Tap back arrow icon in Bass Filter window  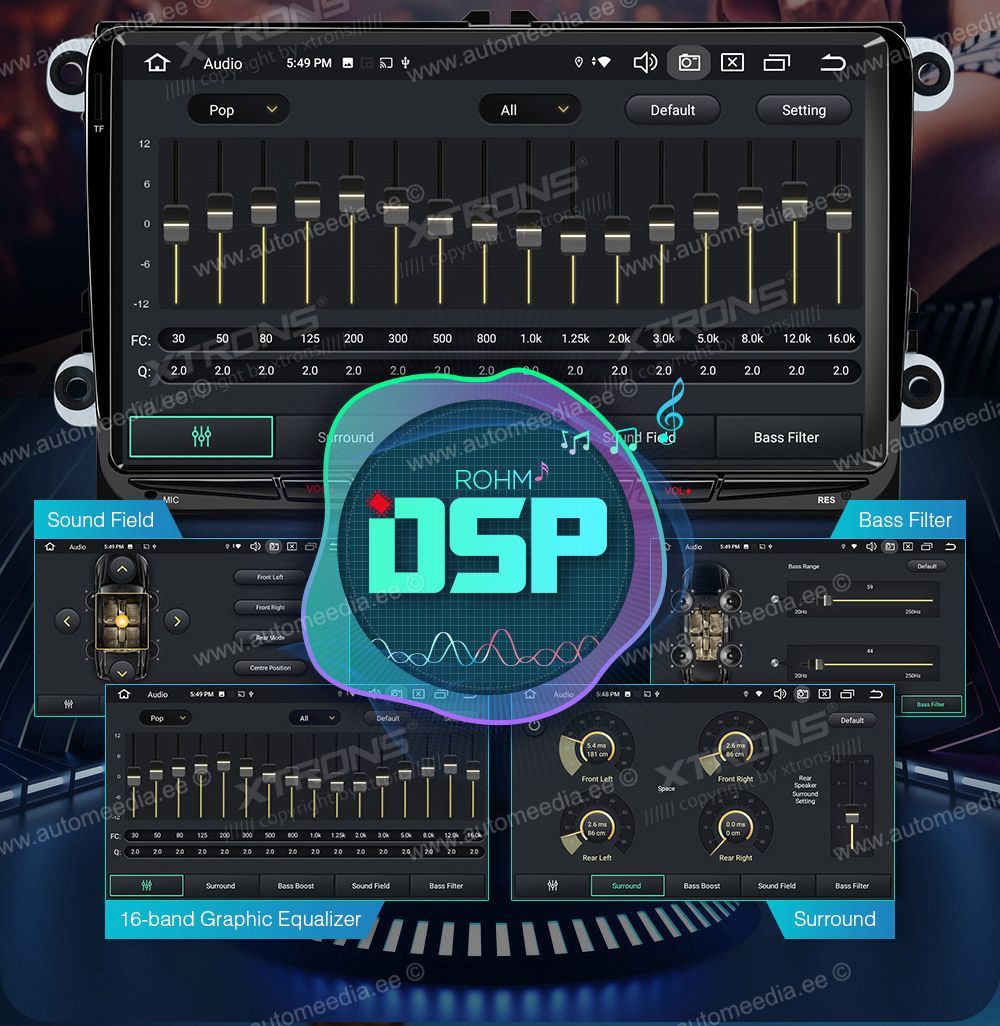(x=951, y=546)
